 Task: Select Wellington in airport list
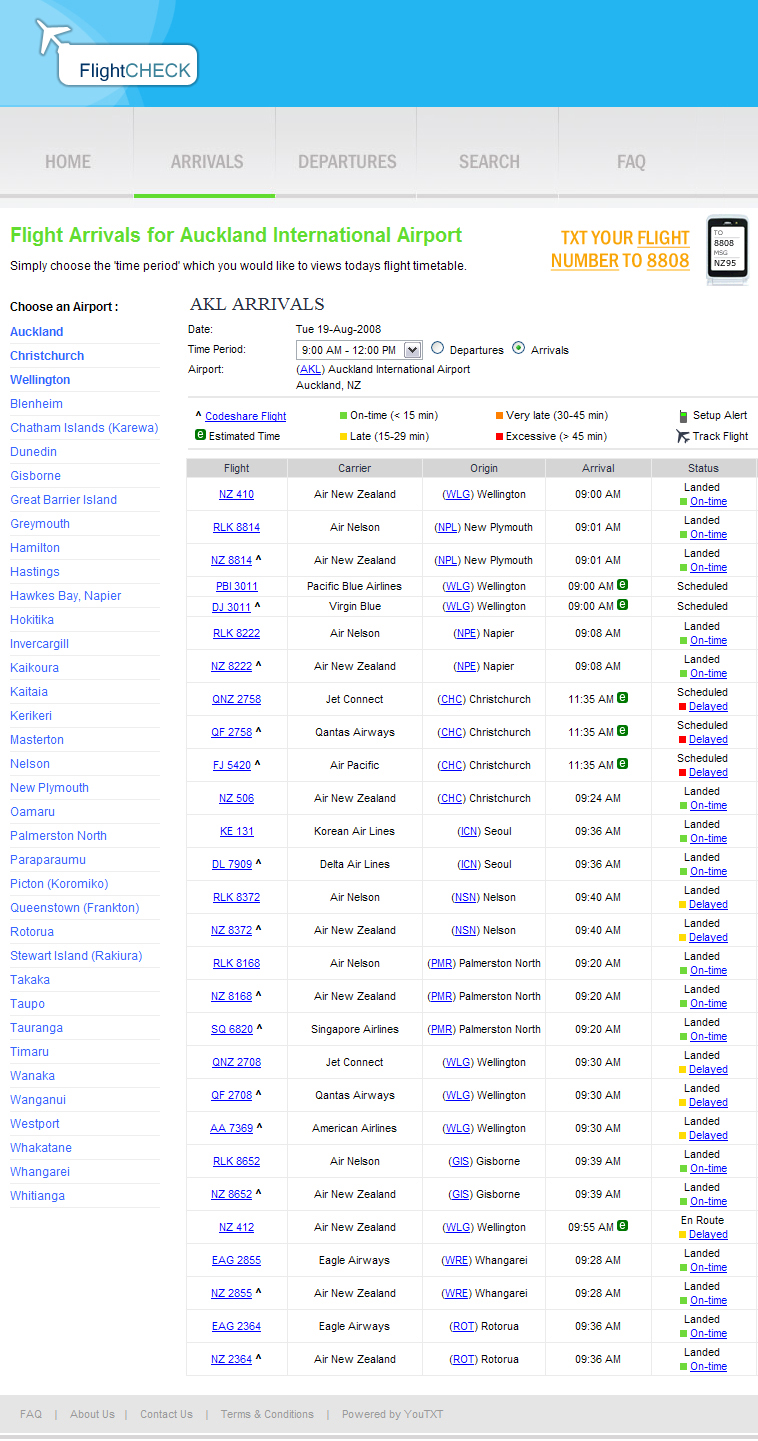(x=40, y=380)
